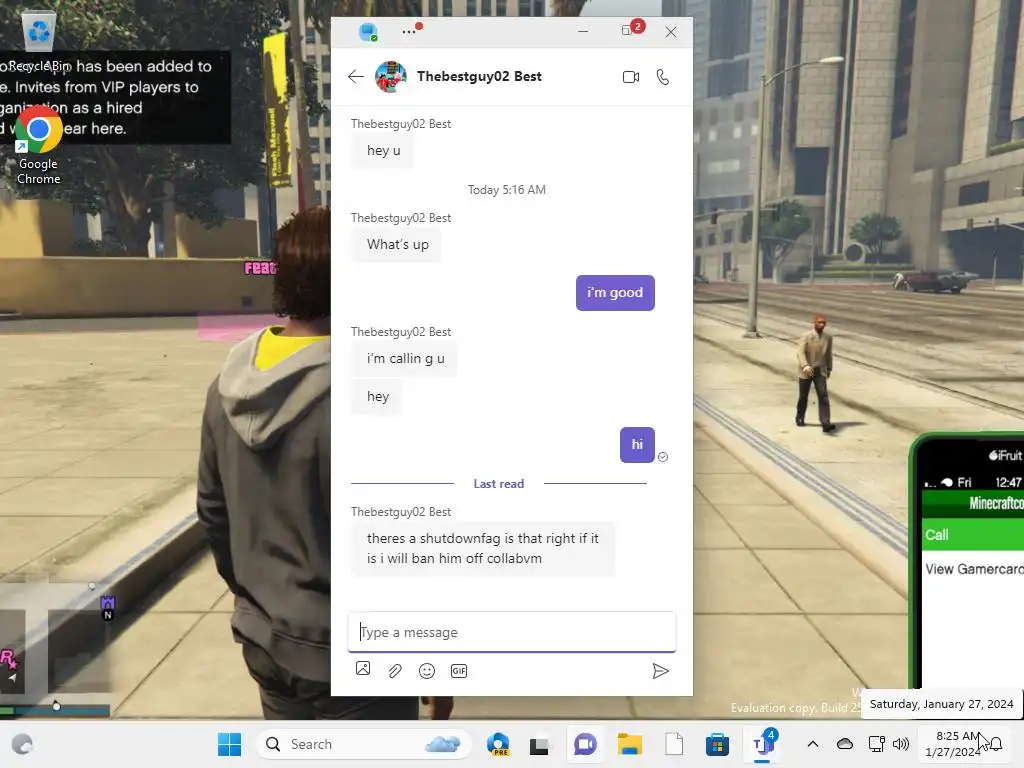
Task: Open the emoji picker
Action: coord(426,671)
